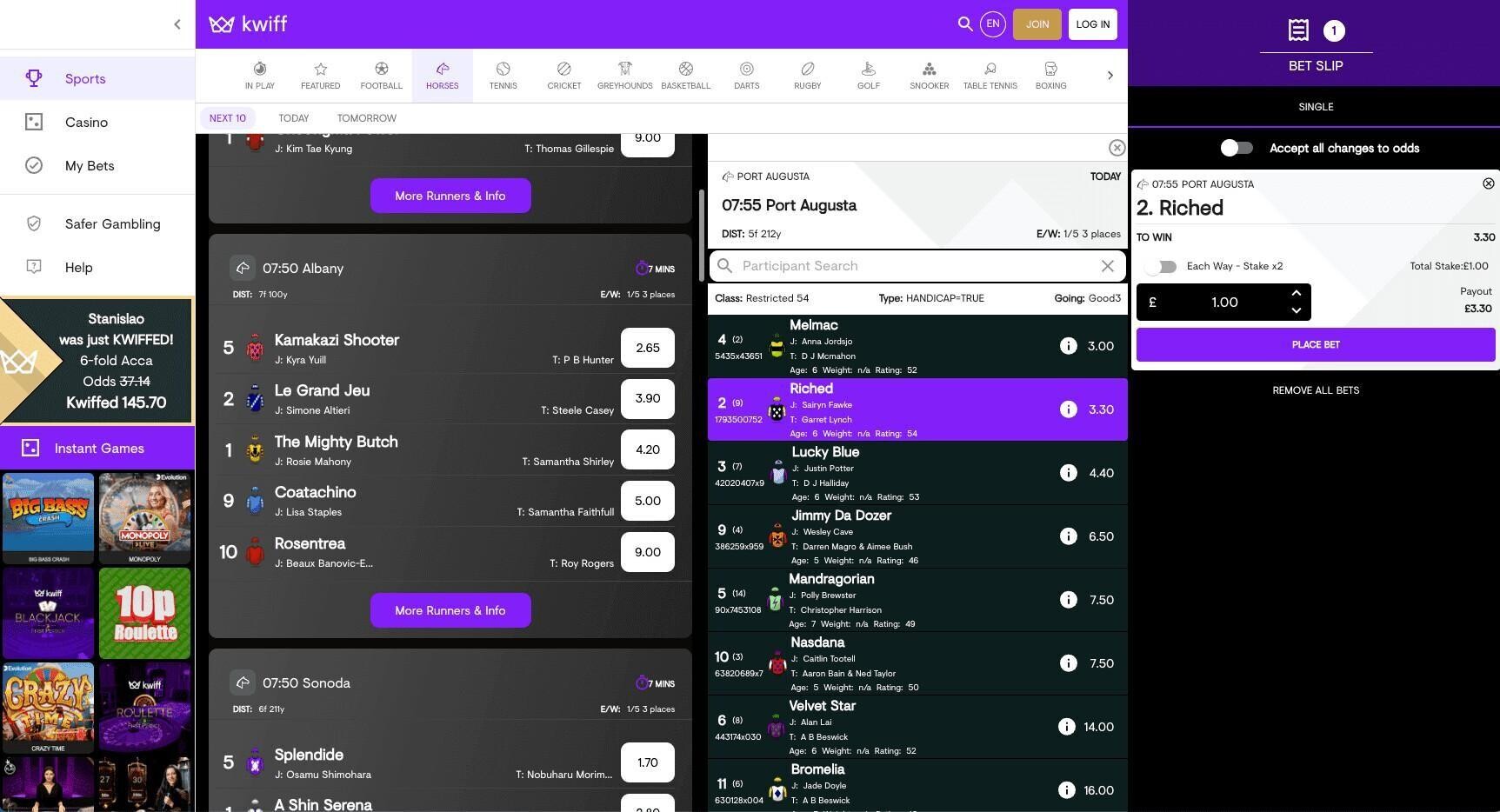Decrease stake with down arrow
Image resolution: width=1500 pixels, height=812 pixels.
click(1296, 310)
